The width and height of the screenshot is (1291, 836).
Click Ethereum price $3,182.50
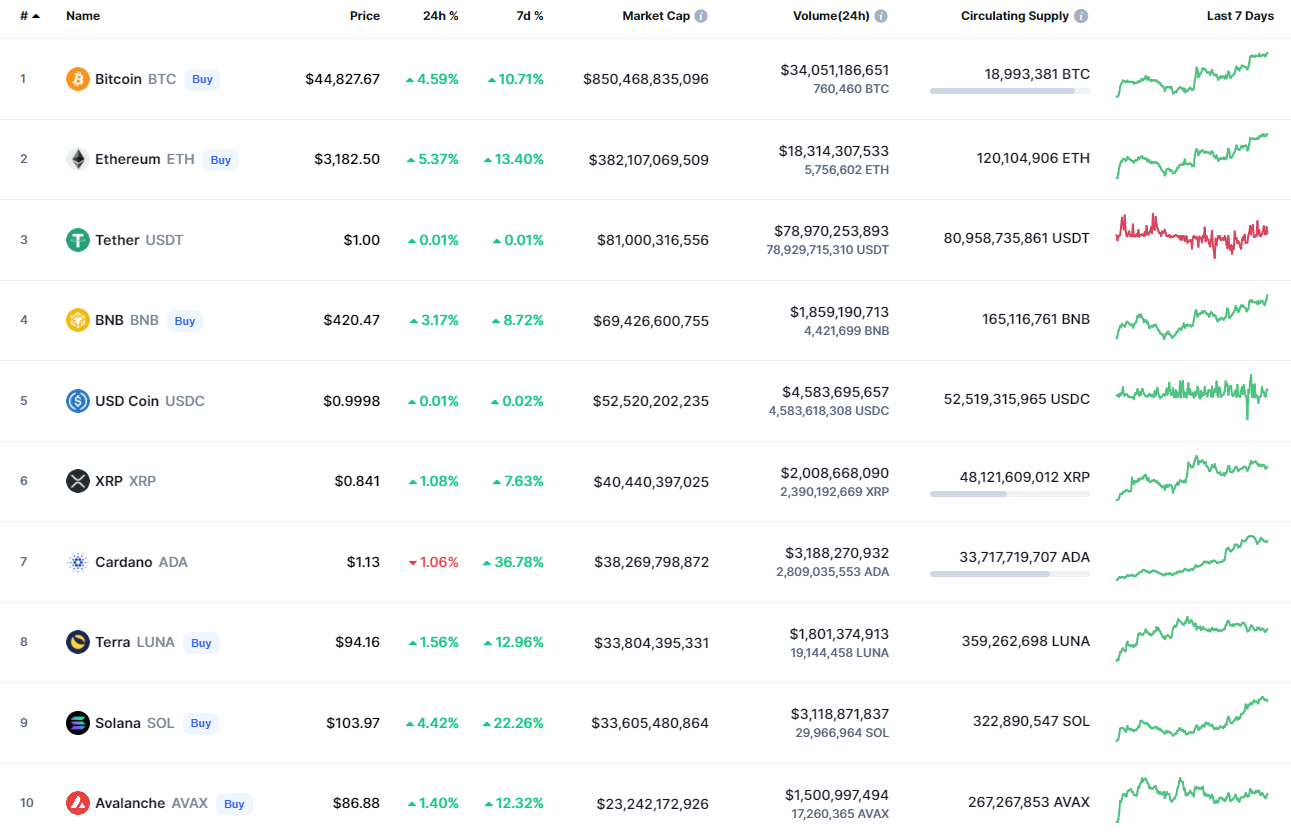coord(347,160)
